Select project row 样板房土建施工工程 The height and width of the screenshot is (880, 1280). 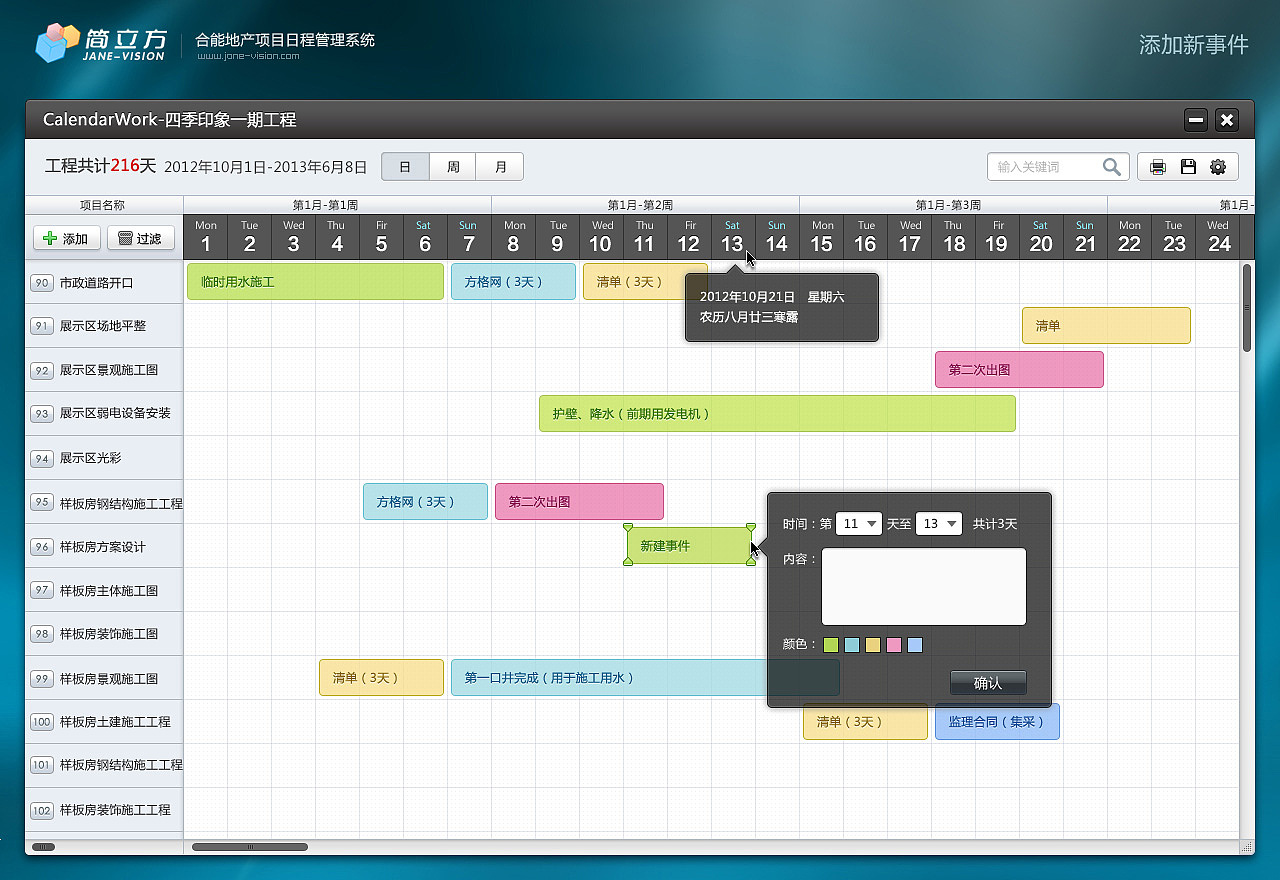[x=104, y=722]
